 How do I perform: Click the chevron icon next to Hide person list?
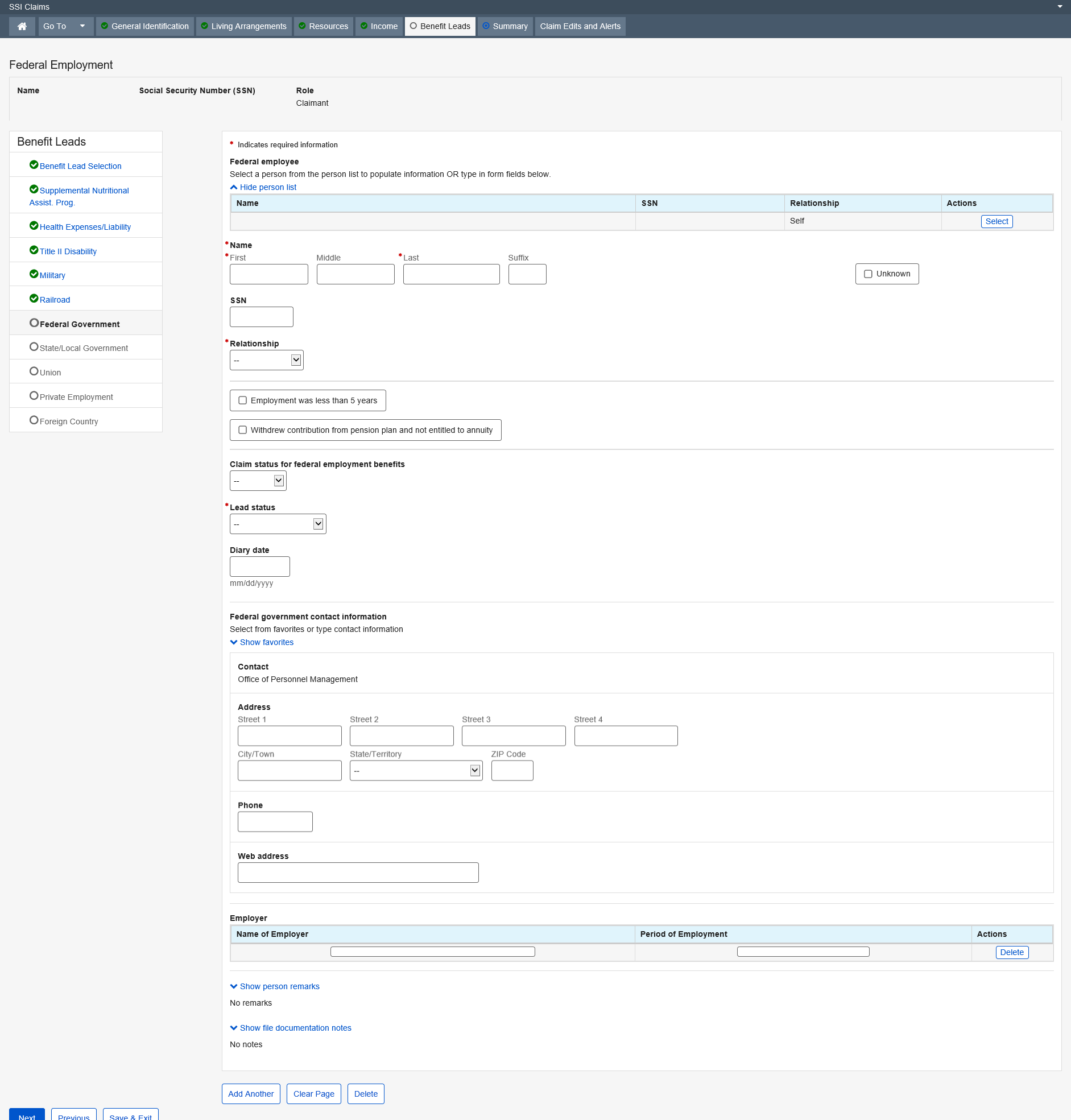tap(234, 187)
